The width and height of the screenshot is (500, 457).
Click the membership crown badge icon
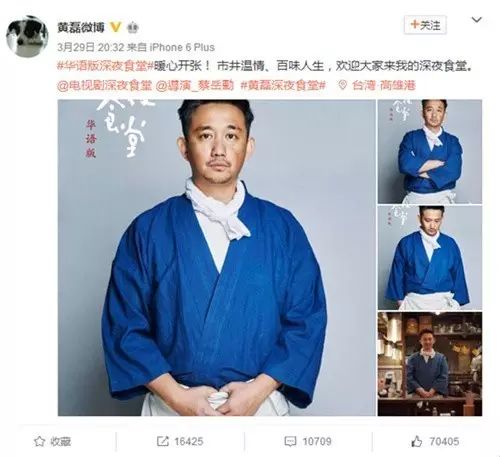coord(132,28)
